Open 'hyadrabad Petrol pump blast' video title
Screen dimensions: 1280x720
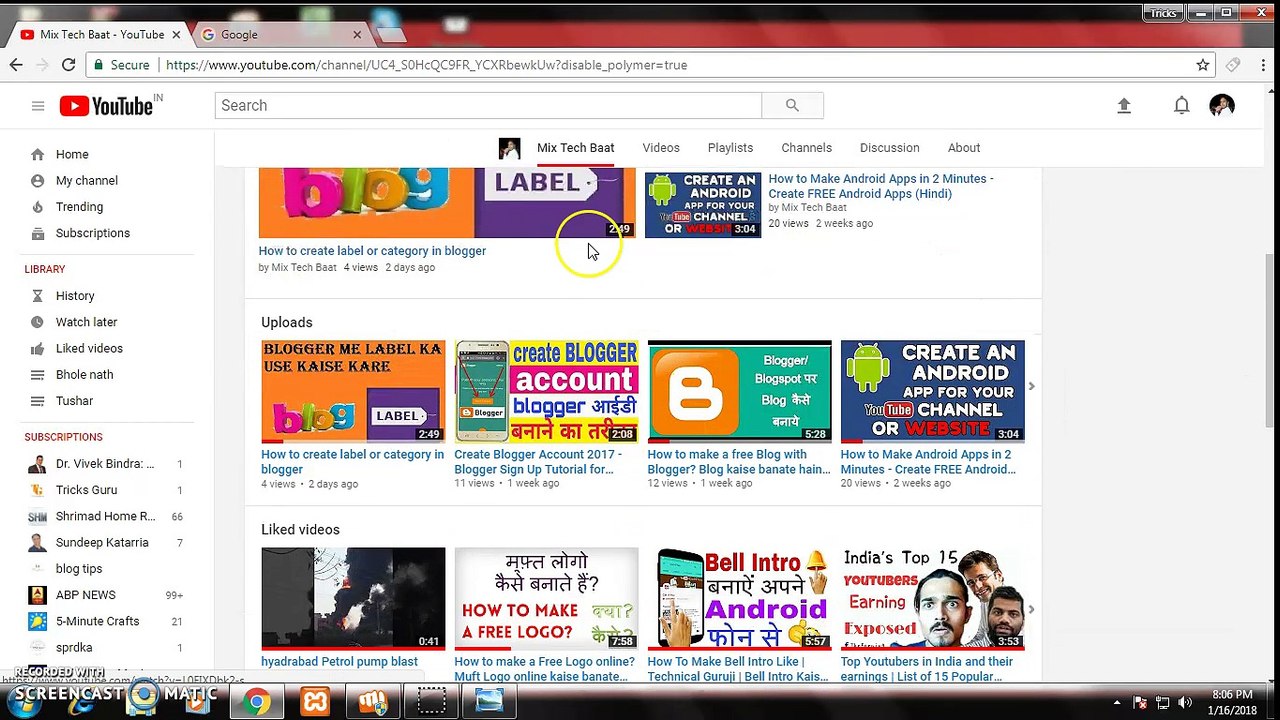pyautogui.click(x=339, y=661)
